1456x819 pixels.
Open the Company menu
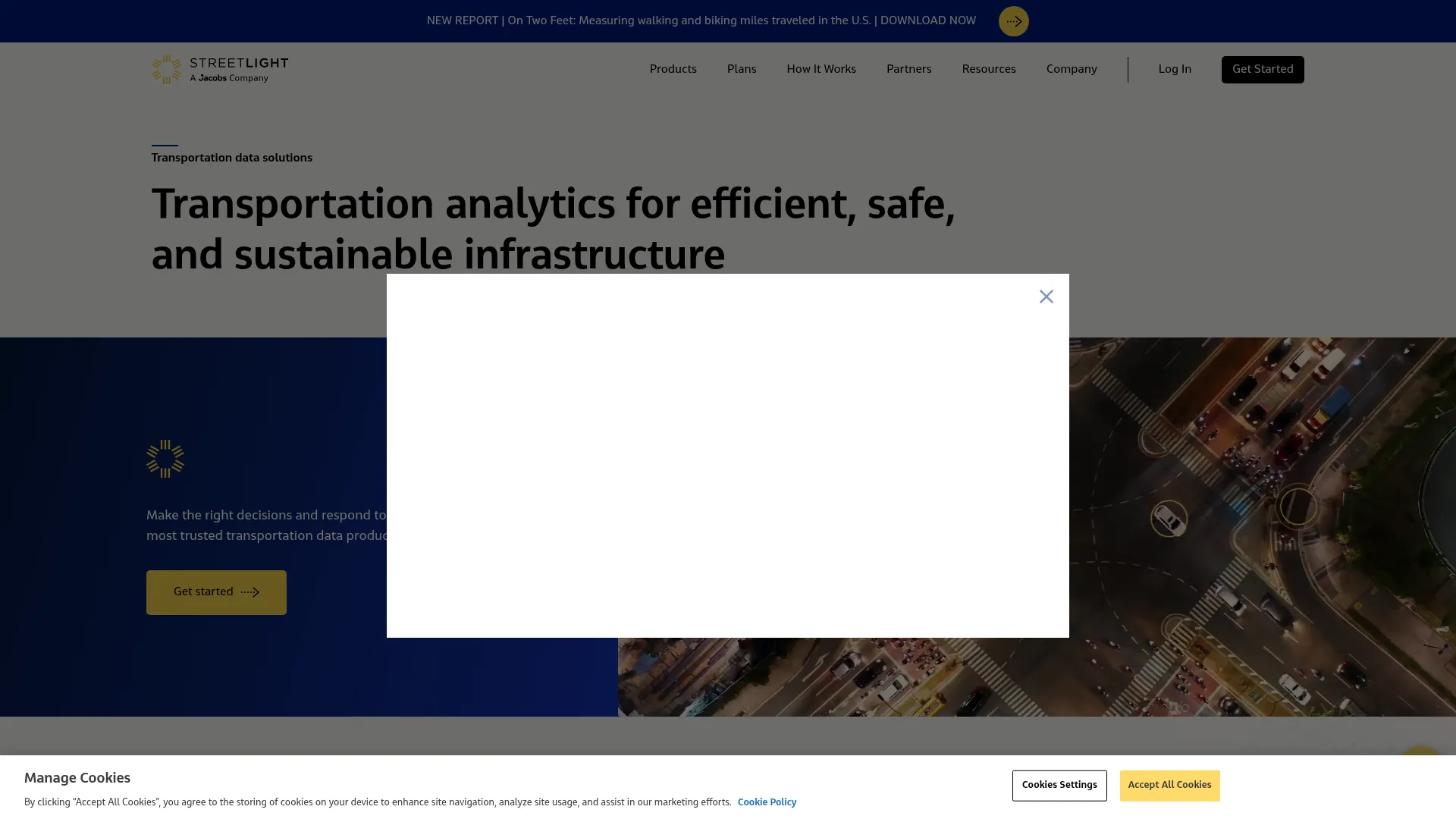click(x=1071, y=69)
